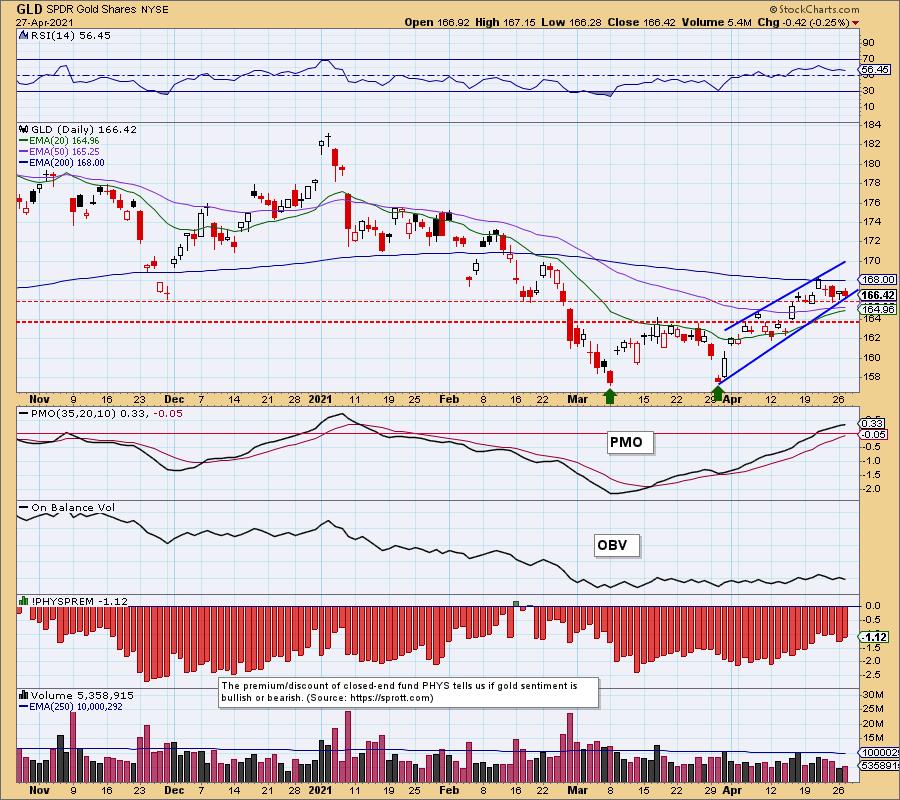The image size is (900, 800).
Task: Click the Open 166.92 value
Action: tap(437, 22)
